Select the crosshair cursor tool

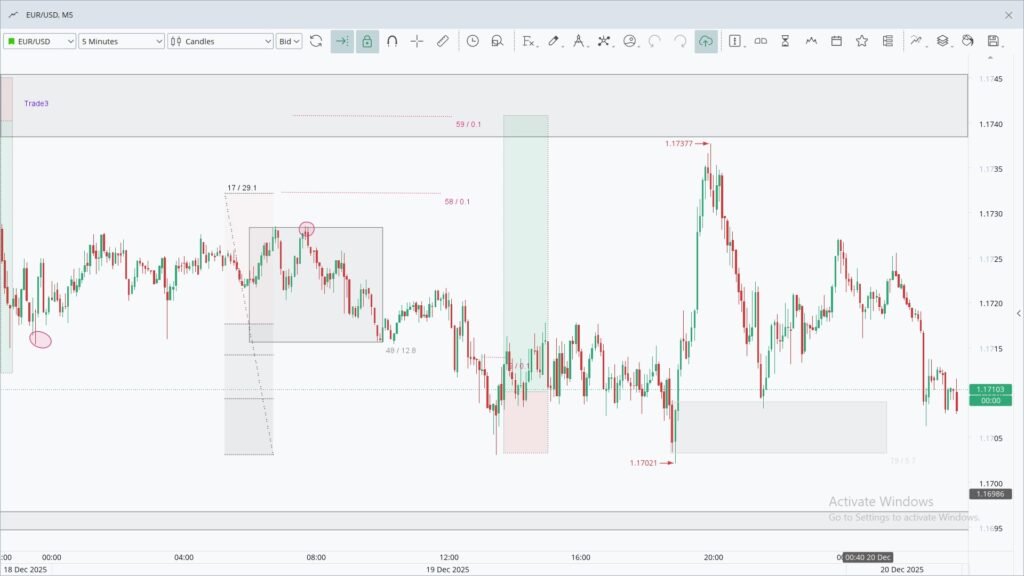tap(417, 41)
